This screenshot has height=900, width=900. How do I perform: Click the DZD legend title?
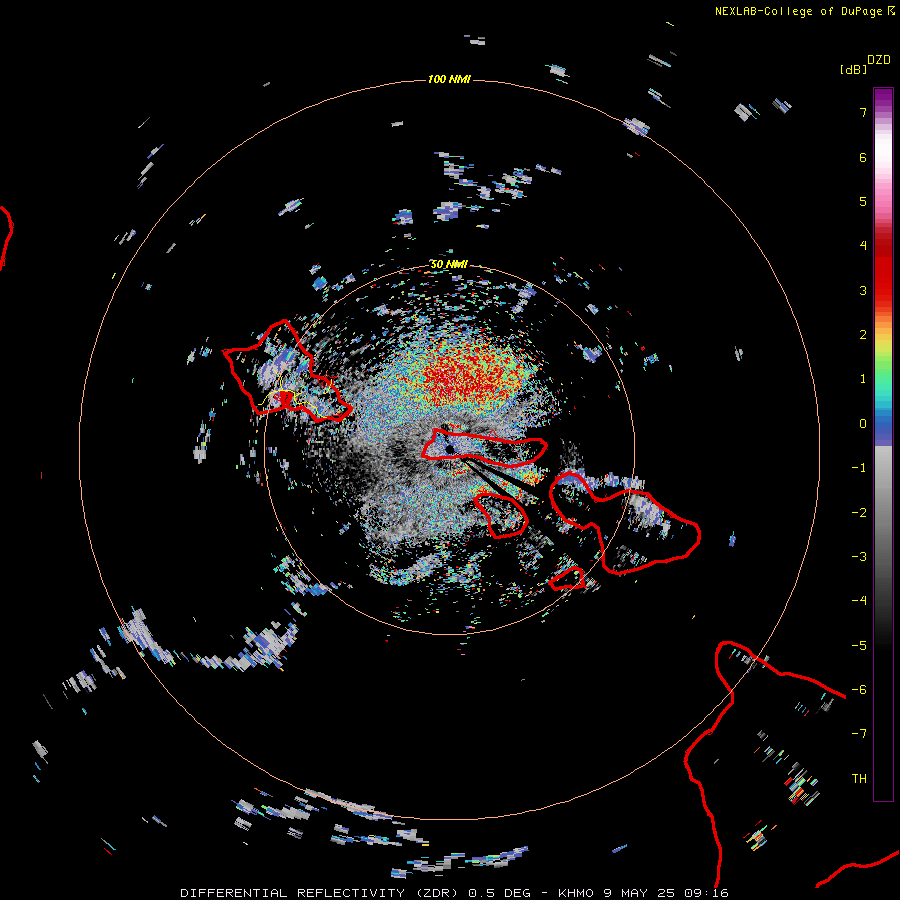click(x=879, y=60)
